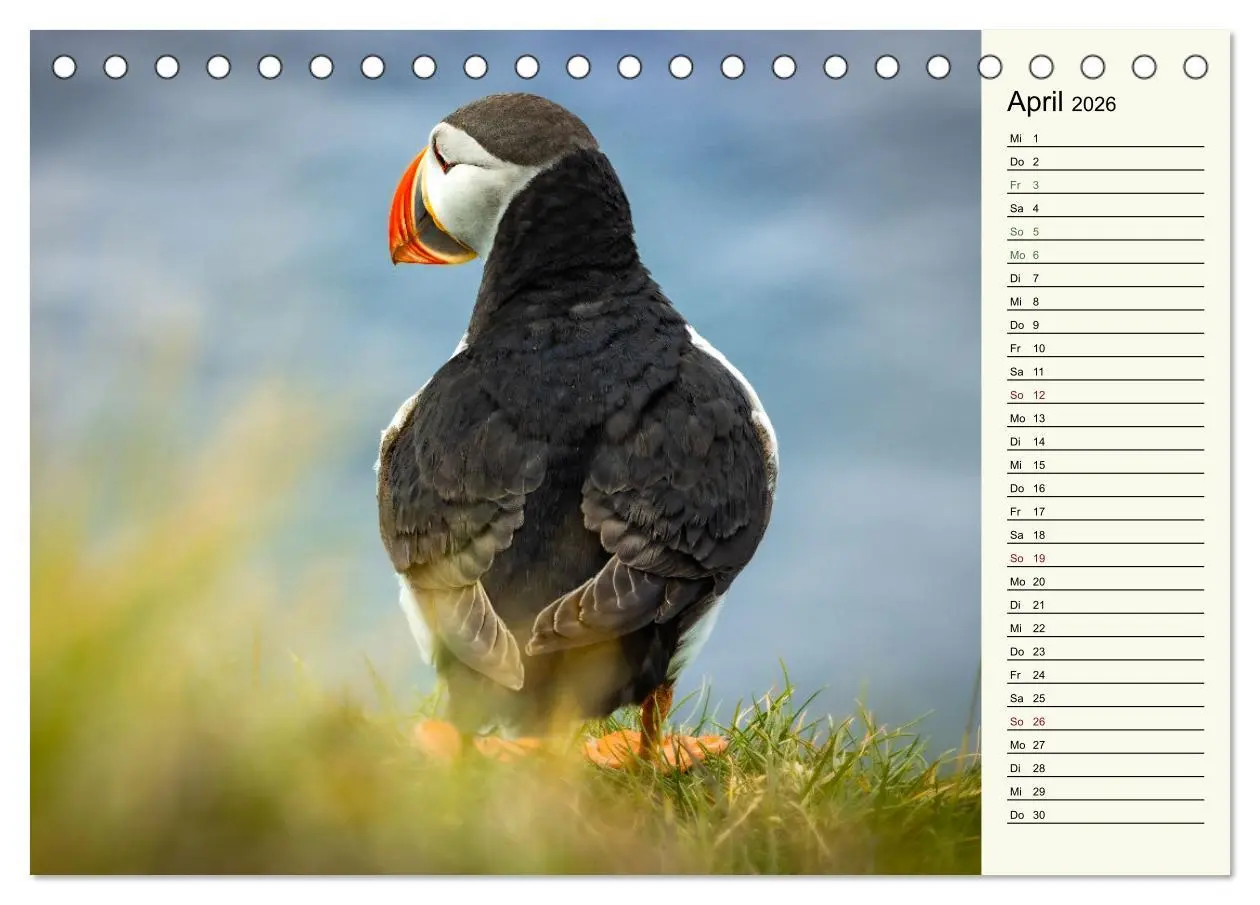Select the 'Di 21' date row
The width and height of the screenshot is (1260, 905).
1105,605
